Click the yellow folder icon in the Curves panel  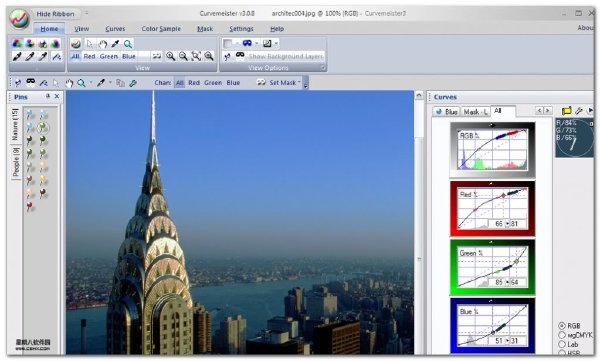[566, 111]
